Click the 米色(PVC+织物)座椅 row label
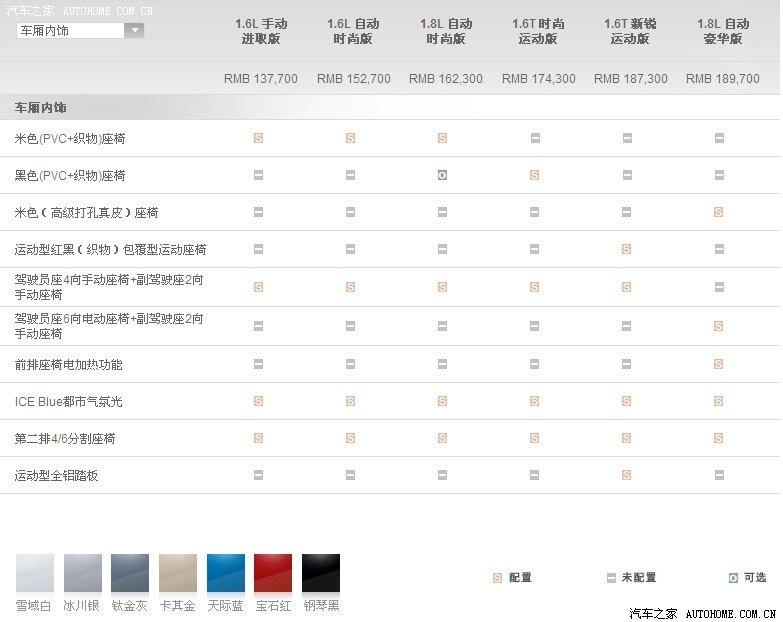The height and width of the screenshot is (622, 783). [70, 139]
